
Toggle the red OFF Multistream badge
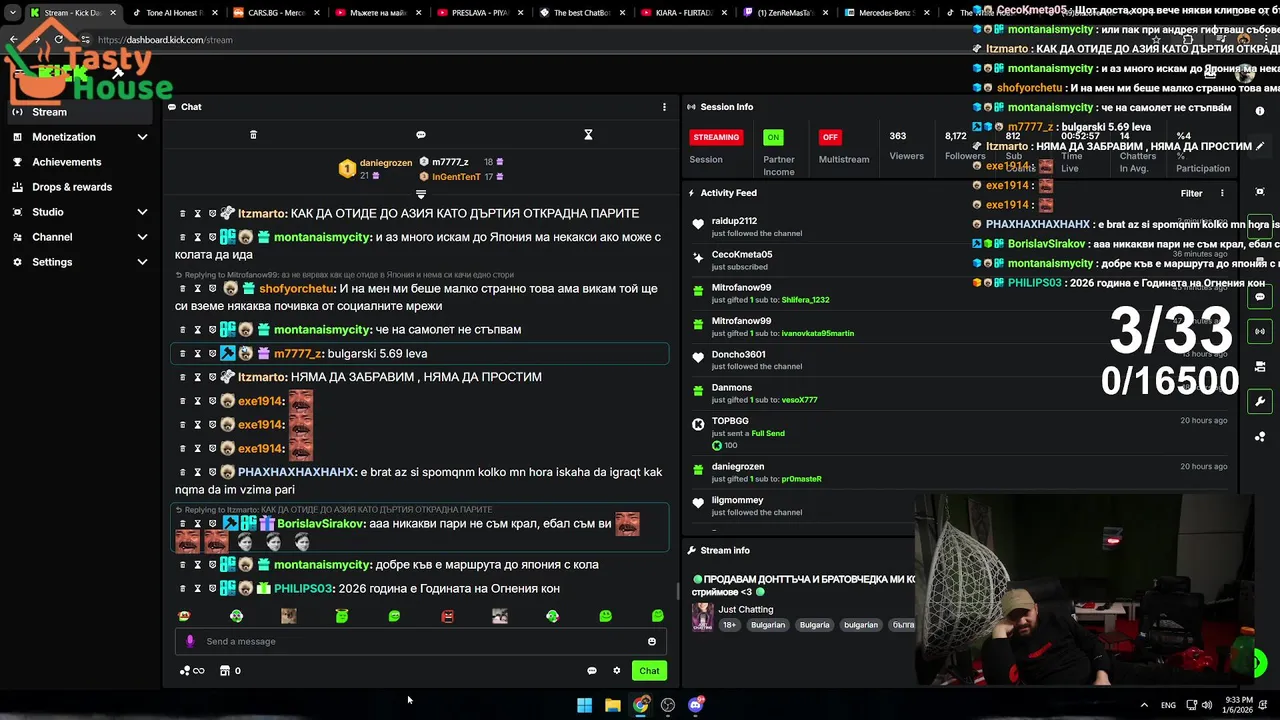pyautogui.click(x=830, y=137)
